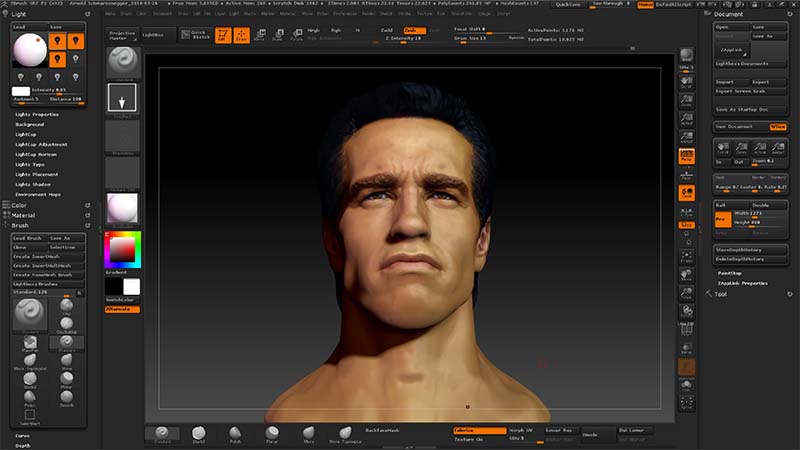Enable Edit mode in the top shelf
The width and height of the screenshot is (800, 450).
[223, 35]
